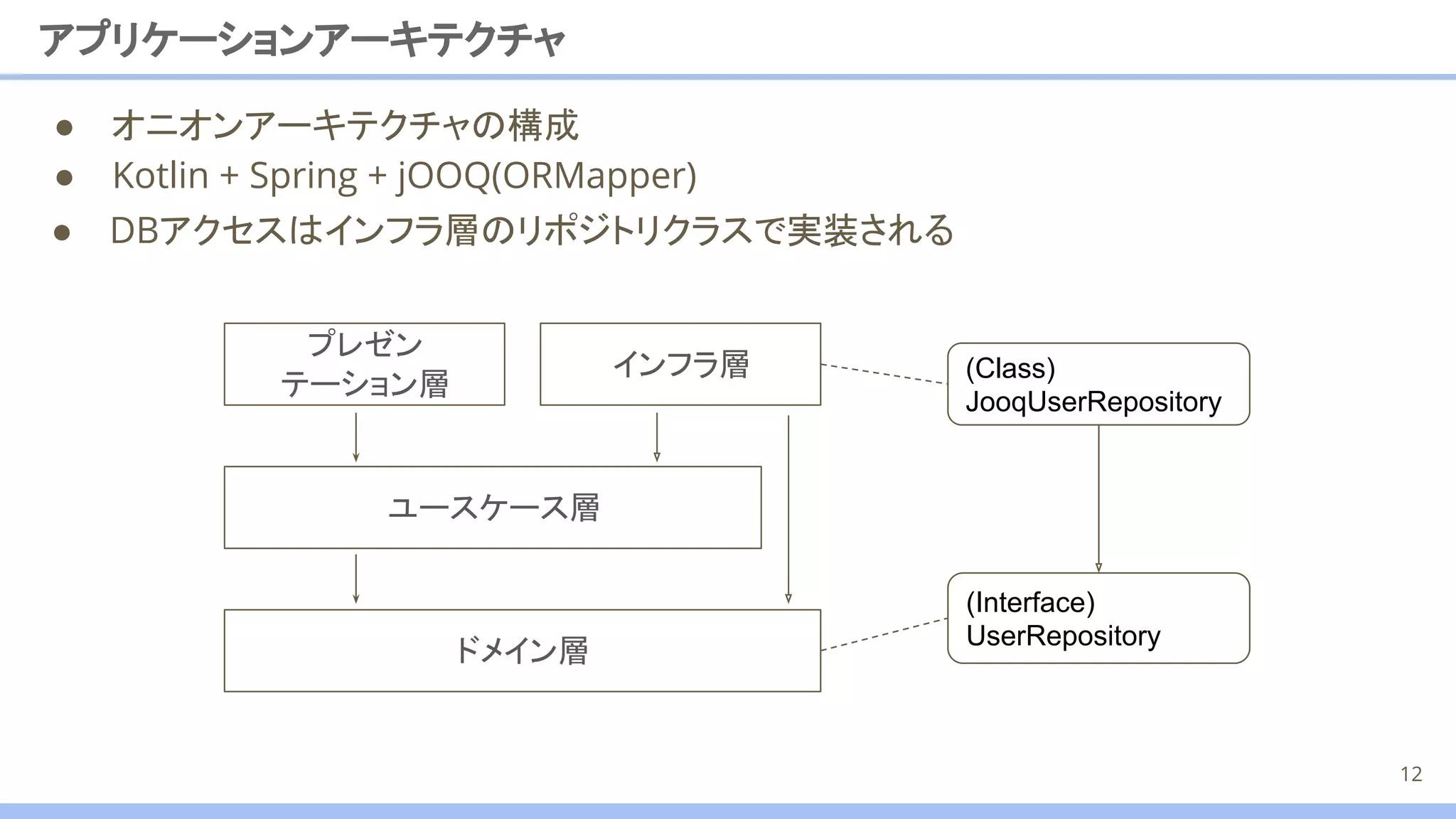1456x819 pixels.
Task: Click dashed line from ドメイン層 to UserRepository
Action: (884, 634)
